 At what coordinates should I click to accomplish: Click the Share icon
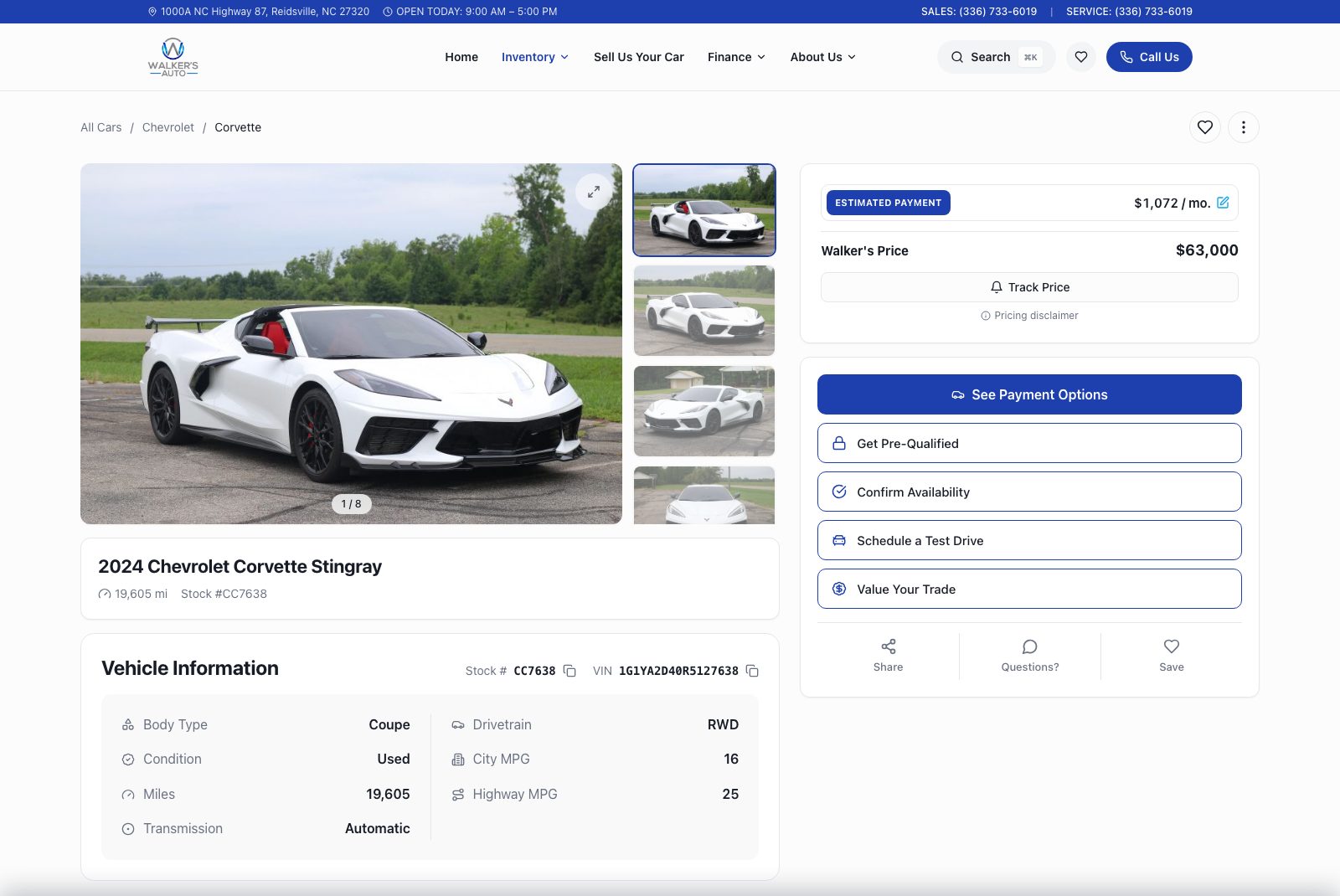[x=889, y=646]
